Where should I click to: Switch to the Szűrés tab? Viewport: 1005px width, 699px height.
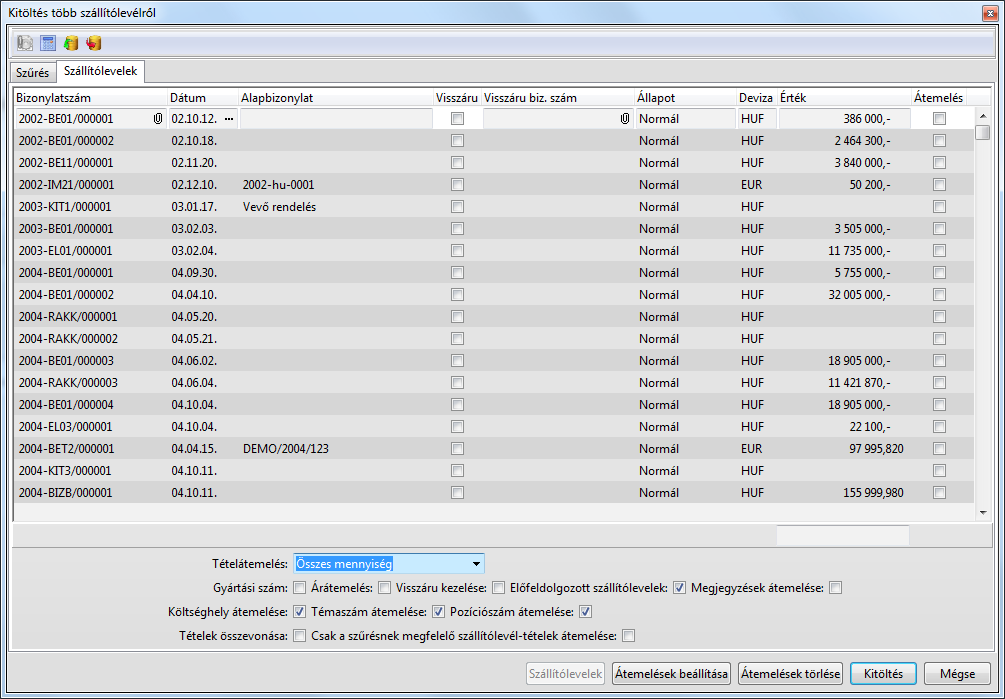pyautogui.click(x=33, y=72)
